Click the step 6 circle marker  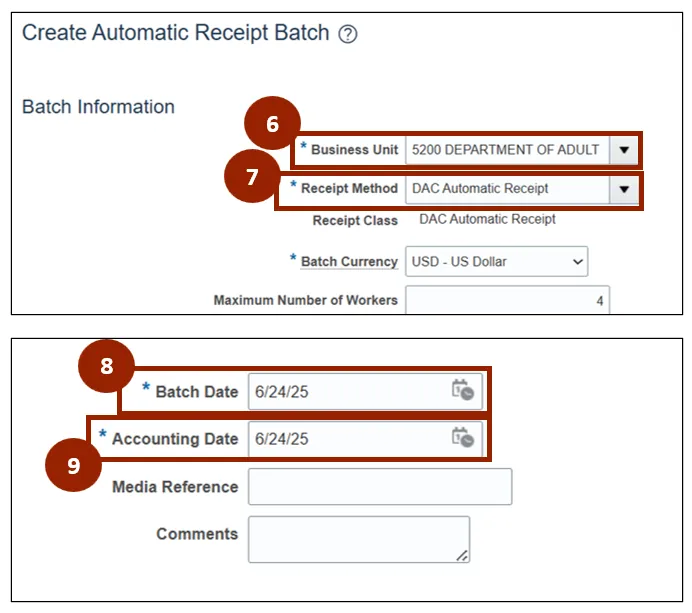point(272,124)
